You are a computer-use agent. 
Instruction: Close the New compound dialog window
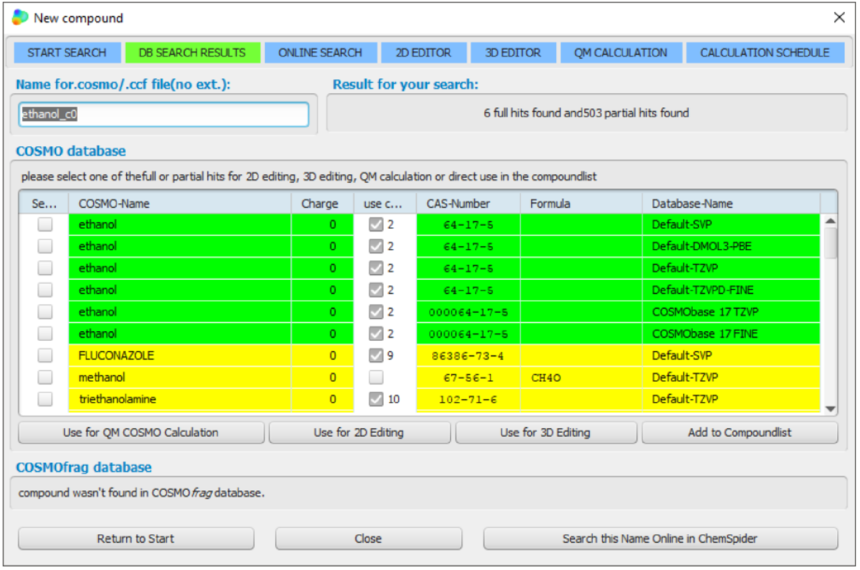839,17
